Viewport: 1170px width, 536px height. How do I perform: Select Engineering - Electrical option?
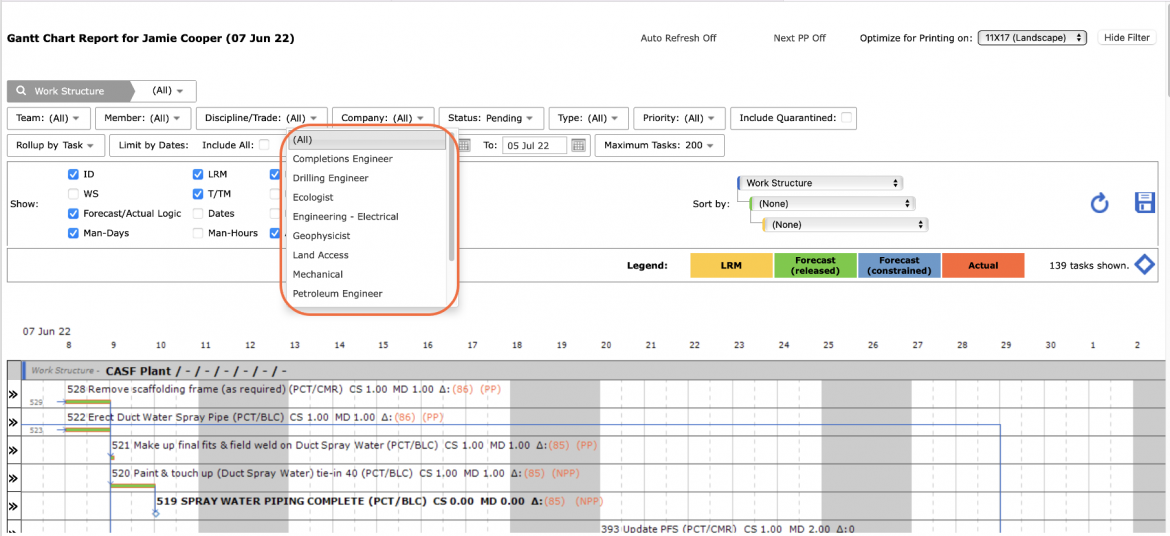[368, 216]
